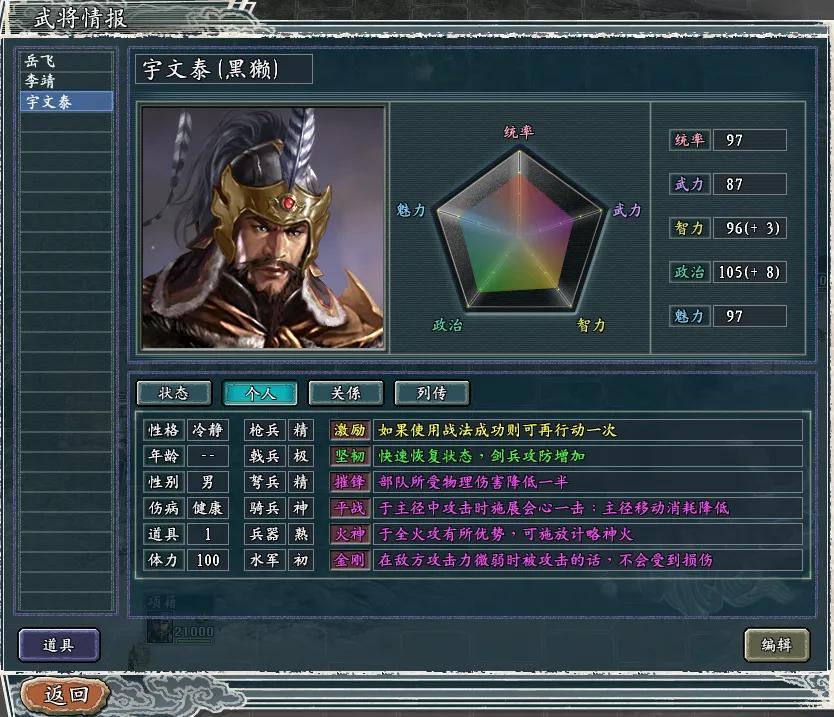Click the 统率 label above the radar chart

[x=519, y=132]
